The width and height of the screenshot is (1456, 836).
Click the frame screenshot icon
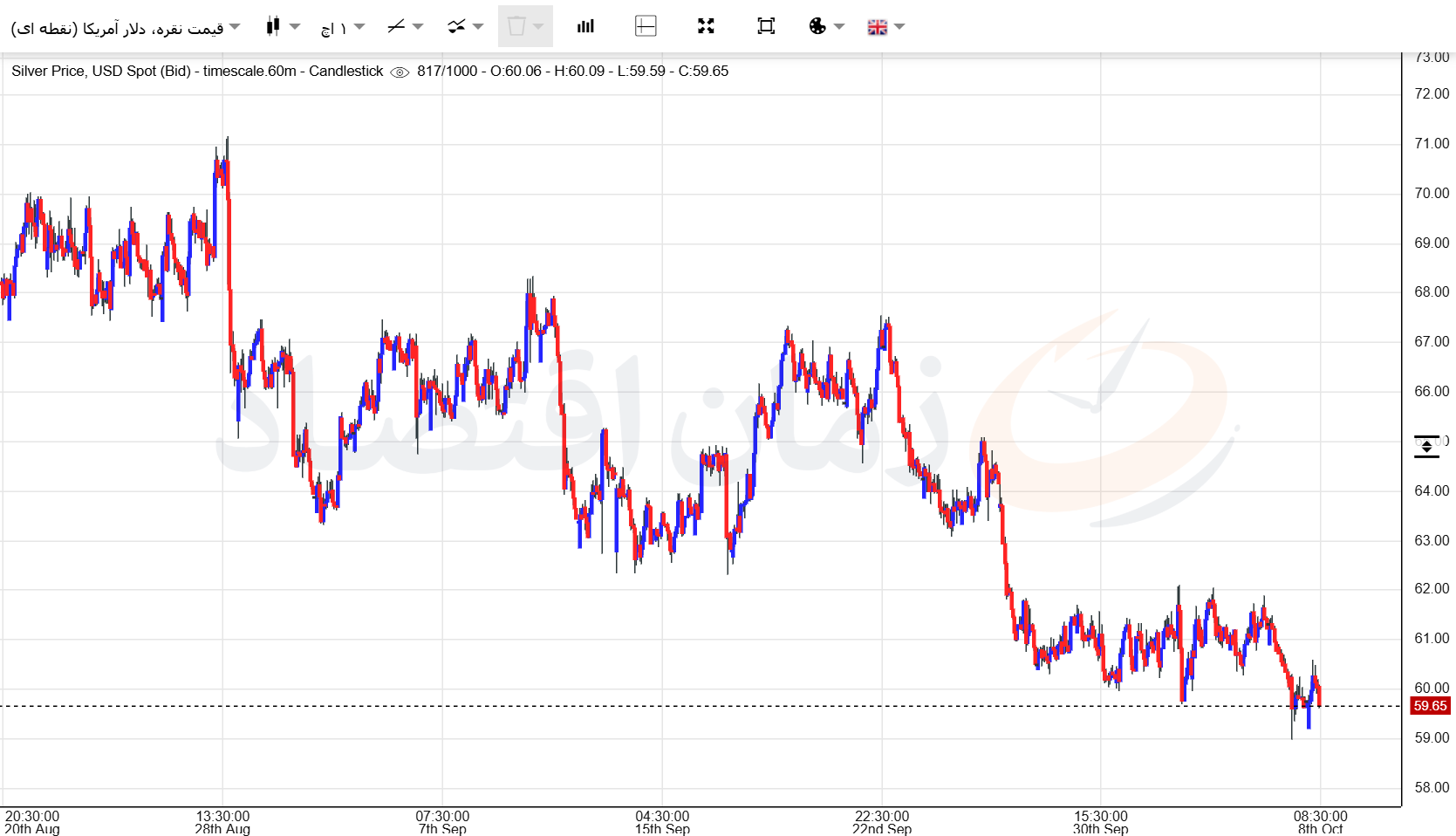pos(766,26)
